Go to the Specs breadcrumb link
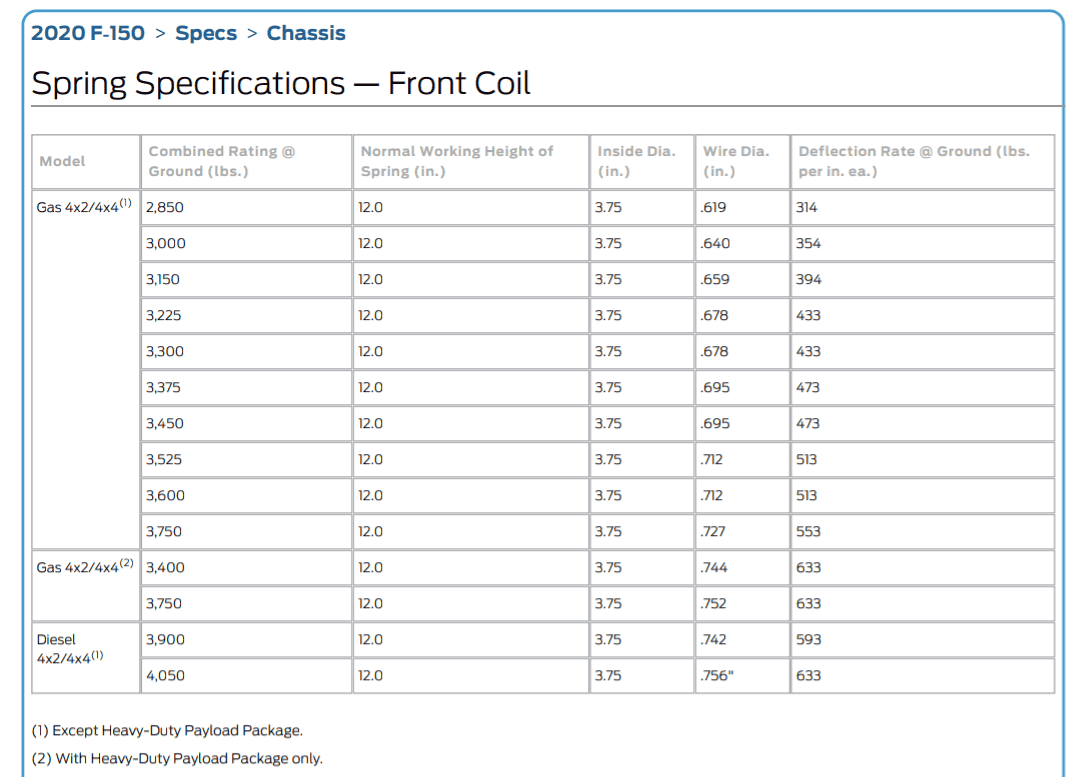1080x777 pixels. [205, 33]
